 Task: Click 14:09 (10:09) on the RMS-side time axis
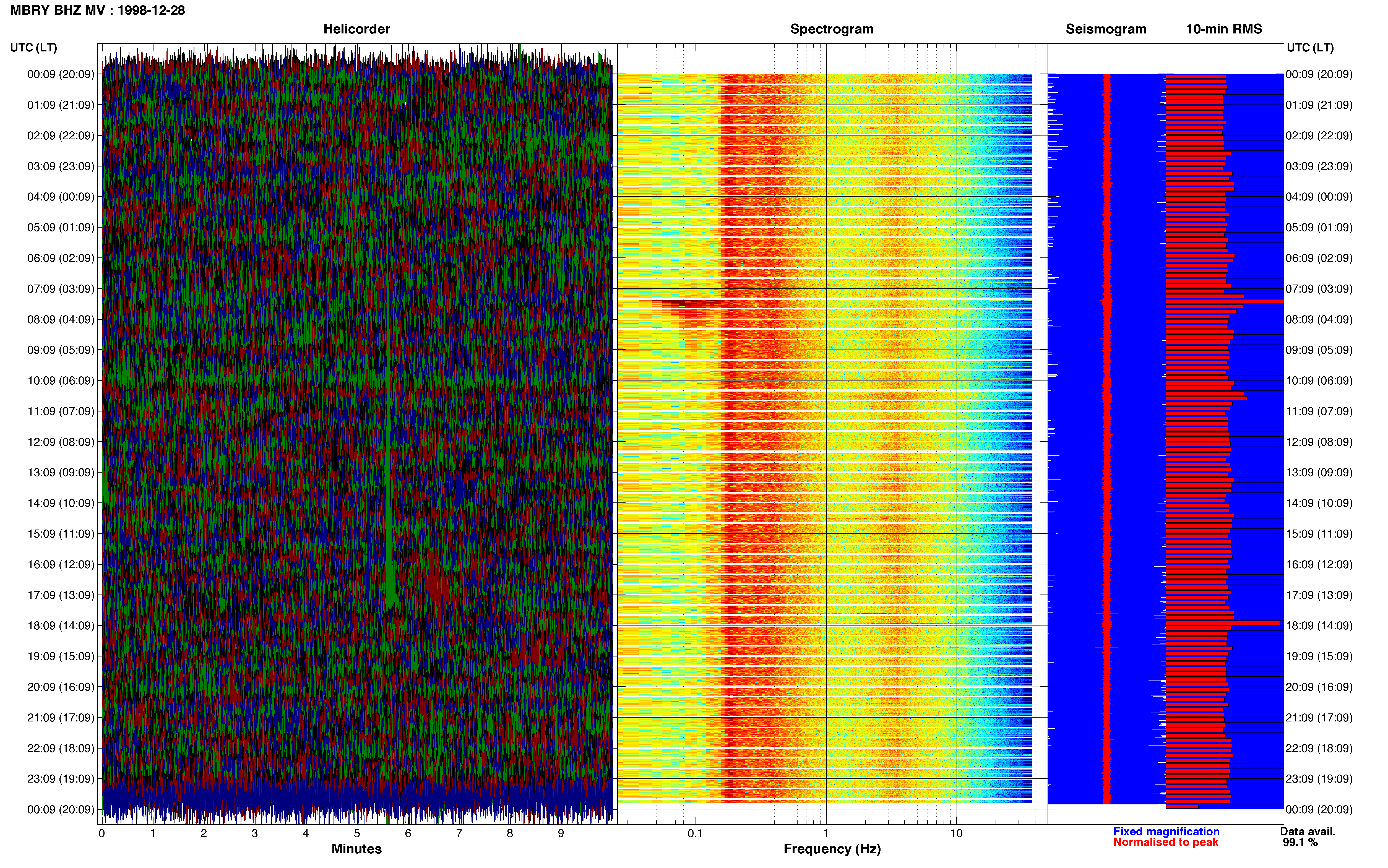[x=1319, y=504]
